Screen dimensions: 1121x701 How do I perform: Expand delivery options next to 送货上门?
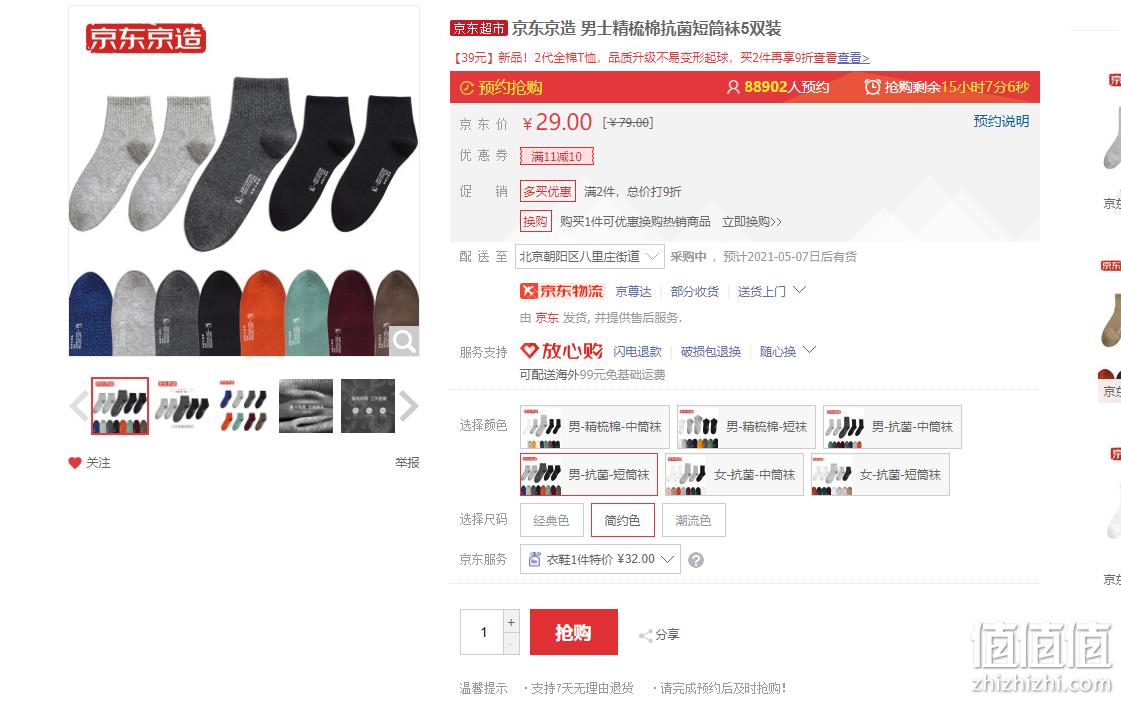pos(799,290)
